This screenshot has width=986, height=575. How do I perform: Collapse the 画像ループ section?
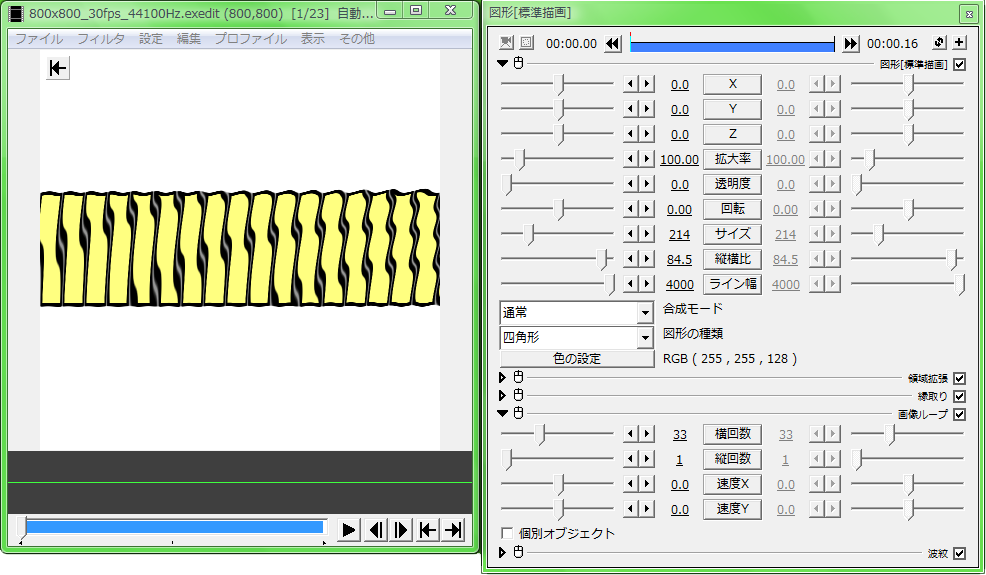click(x=502, y=413)
